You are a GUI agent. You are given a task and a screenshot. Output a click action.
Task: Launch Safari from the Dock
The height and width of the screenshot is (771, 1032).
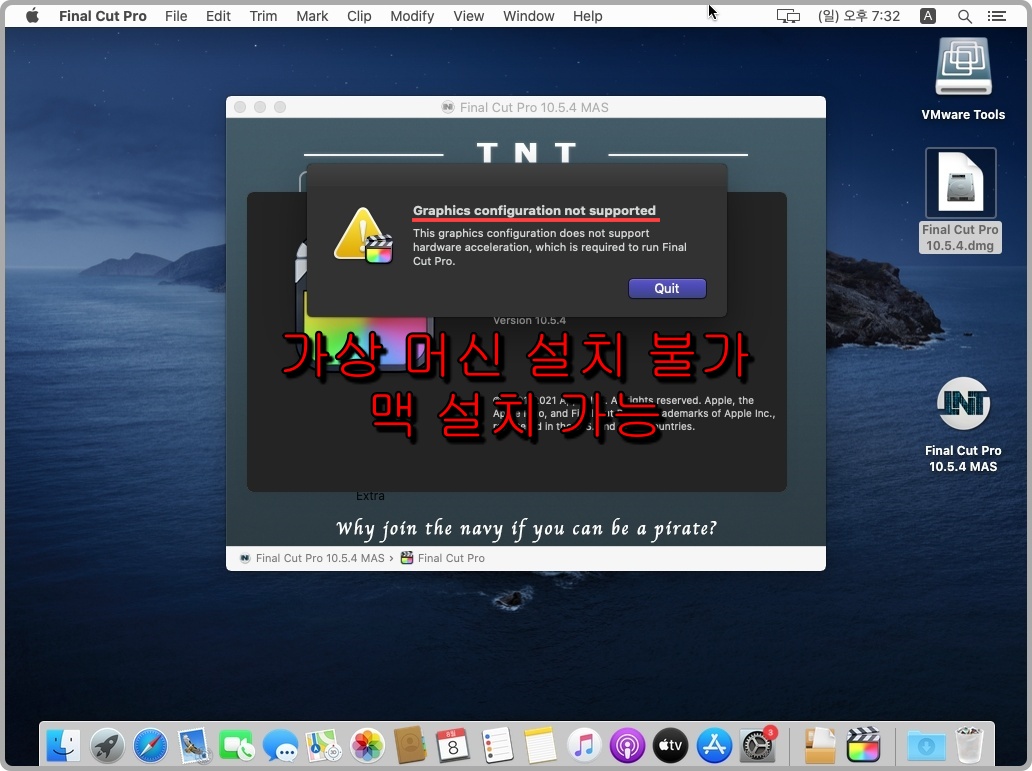pyautogui.click(x=150, y=745)
